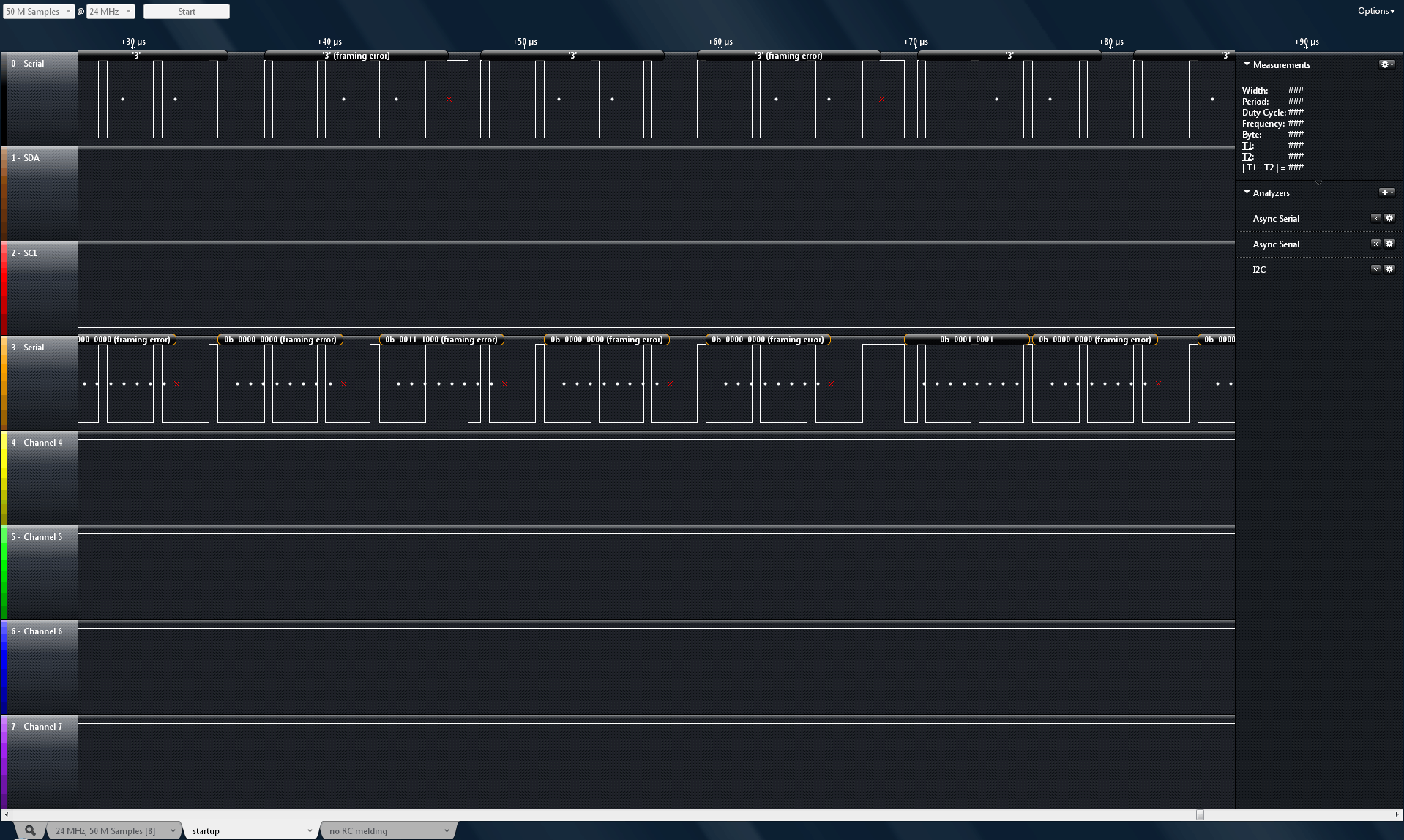Click the '0b 0001 0001' decode bubble
The width and height of the screenshot is (1404, 840).
[x=967, y=340]
